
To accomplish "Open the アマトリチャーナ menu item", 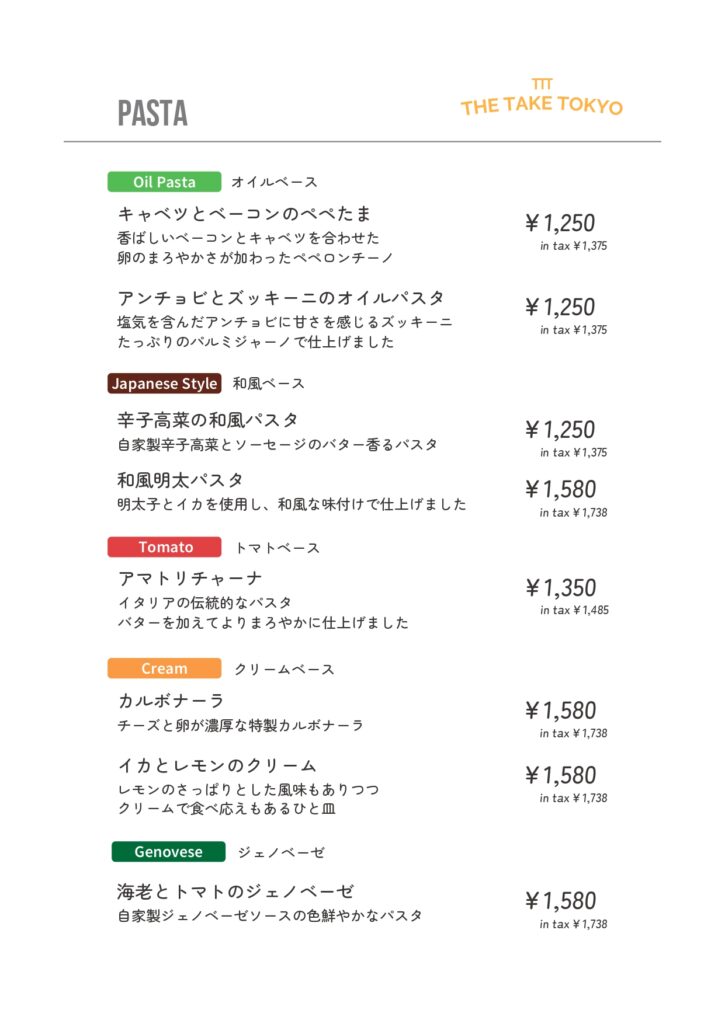I will tap(190, 579).
